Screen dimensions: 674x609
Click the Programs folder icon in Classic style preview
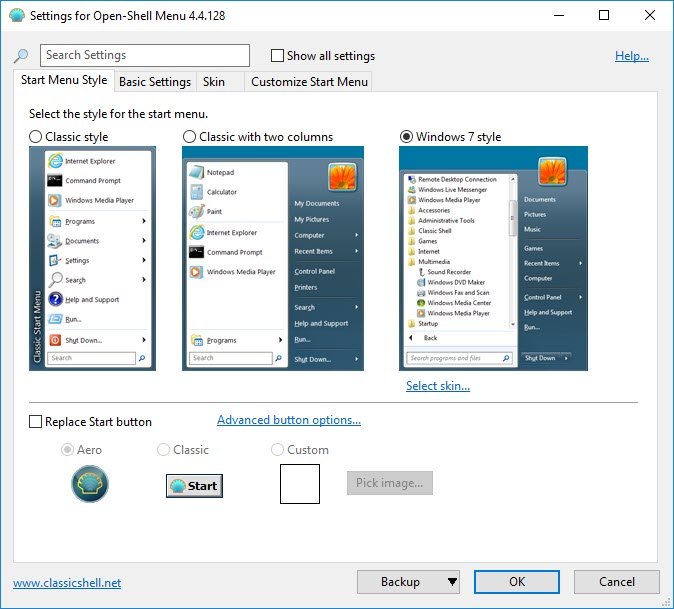tap(55, 221)
